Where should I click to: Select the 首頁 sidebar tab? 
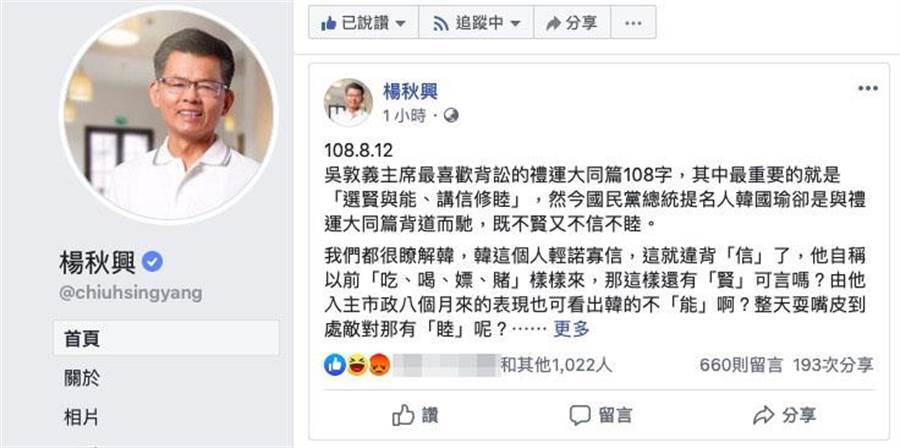166,338
